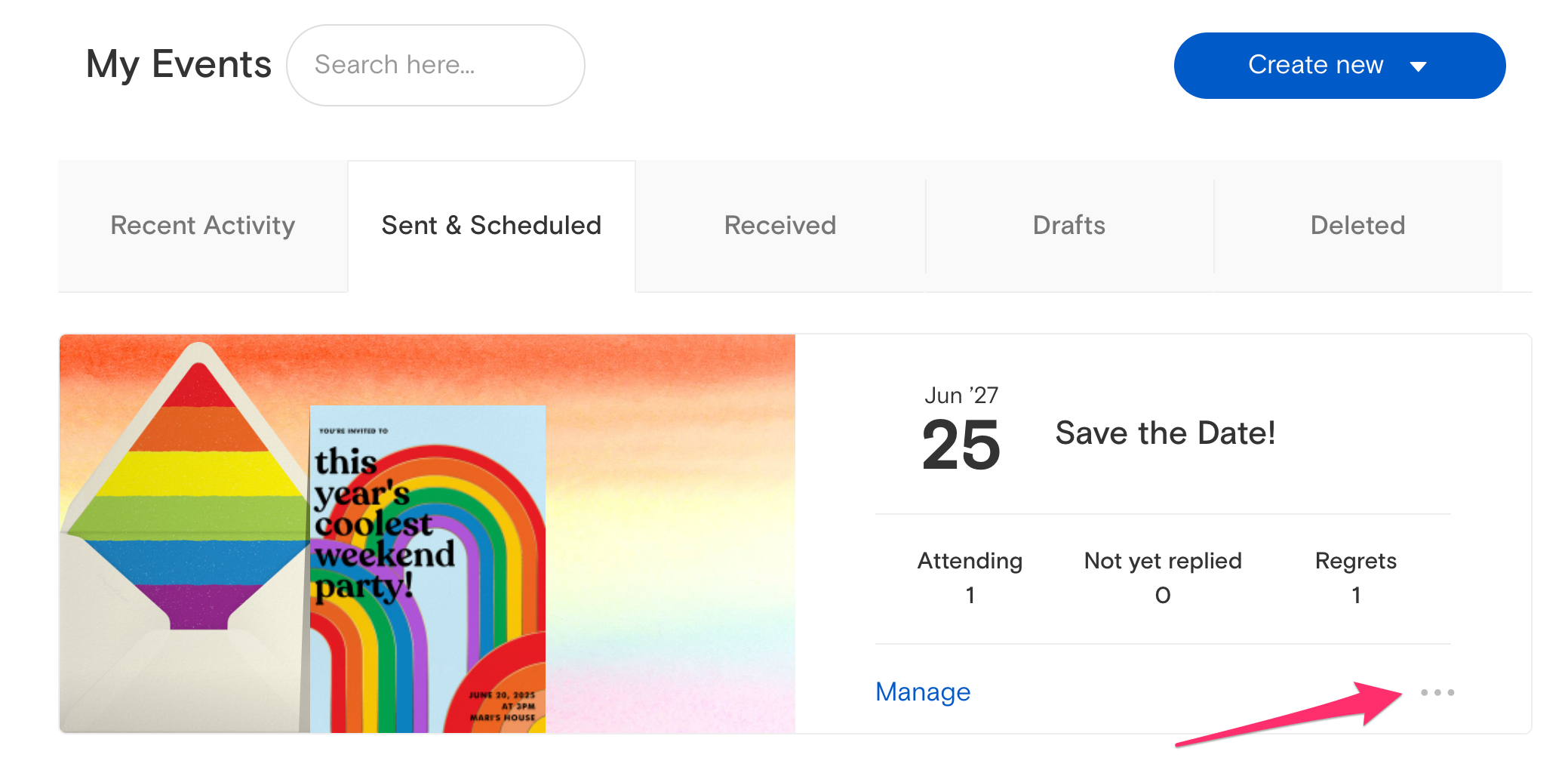Click the Jun 25 event date
This screenshot has width=1568, height=773.
pyautogui.click(x=961, y=429)
